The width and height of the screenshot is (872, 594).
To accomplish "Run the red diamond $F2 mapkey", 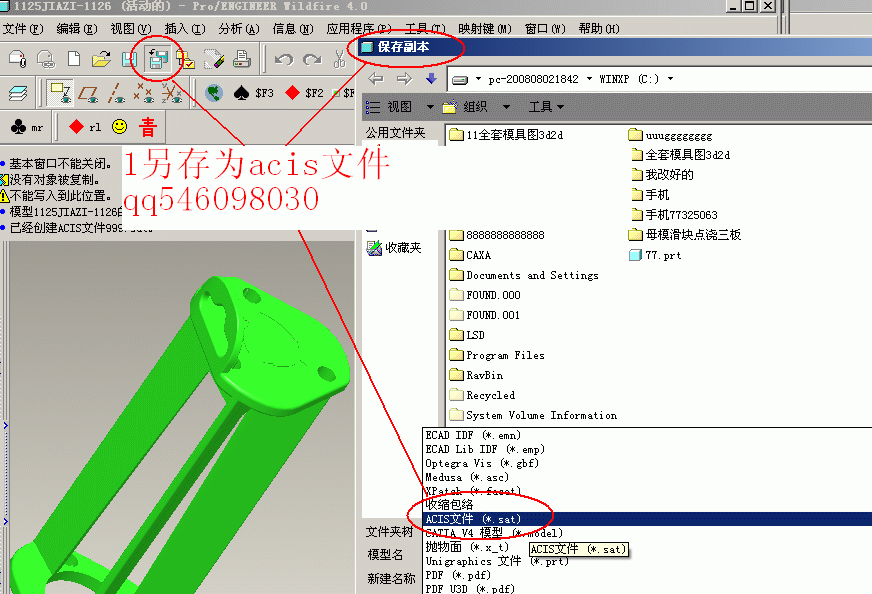I will click(x=304, y=93).
